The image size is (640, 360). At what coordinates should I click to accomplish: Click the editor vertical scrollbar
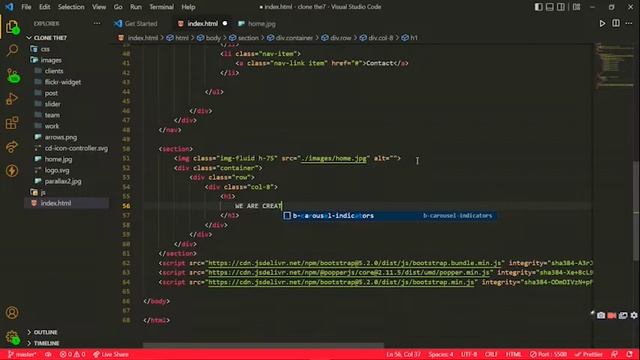pos(636,210)
